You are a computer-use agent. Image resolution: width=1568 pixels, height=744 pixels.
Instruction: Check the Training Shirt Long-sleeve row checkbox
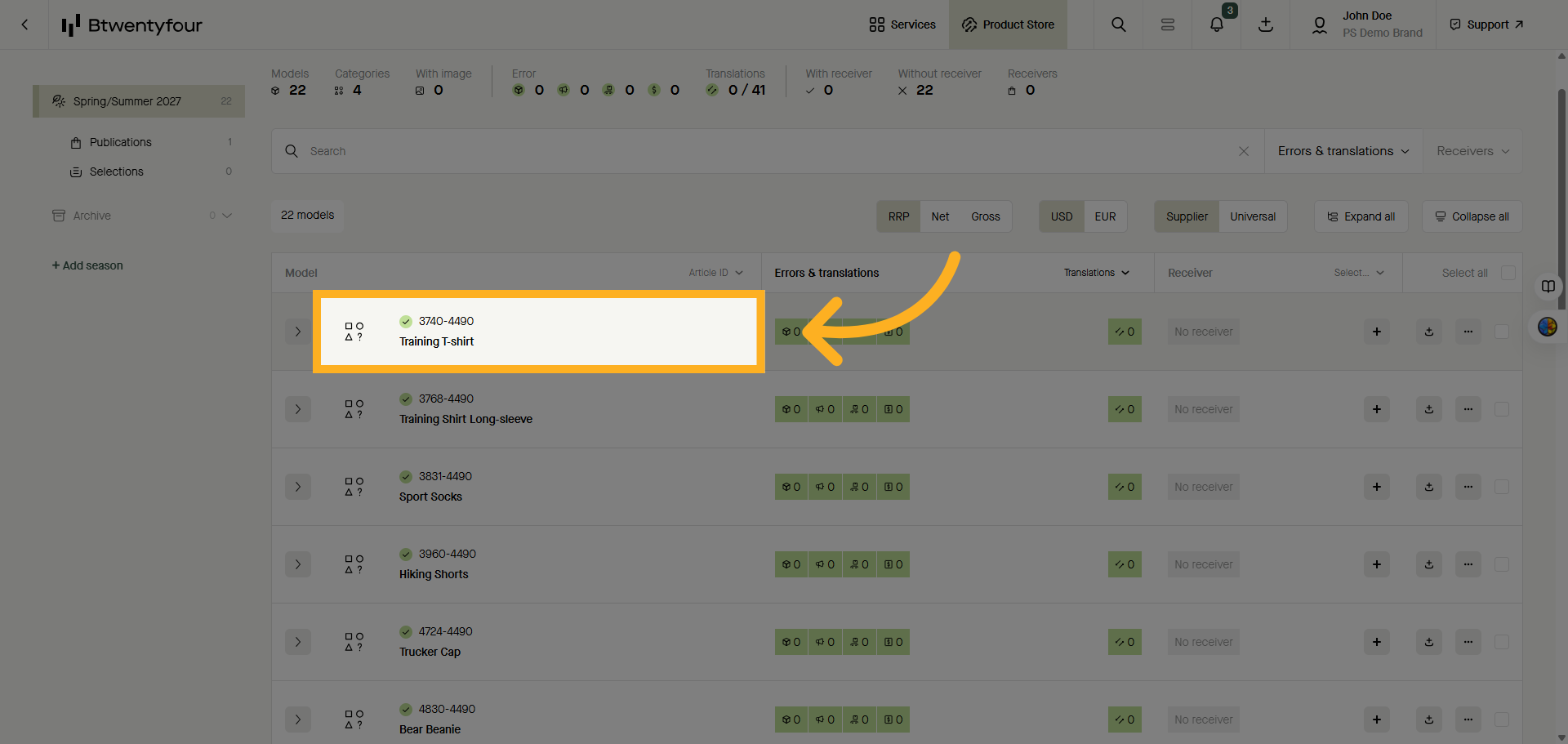[x=1501, y=409]
